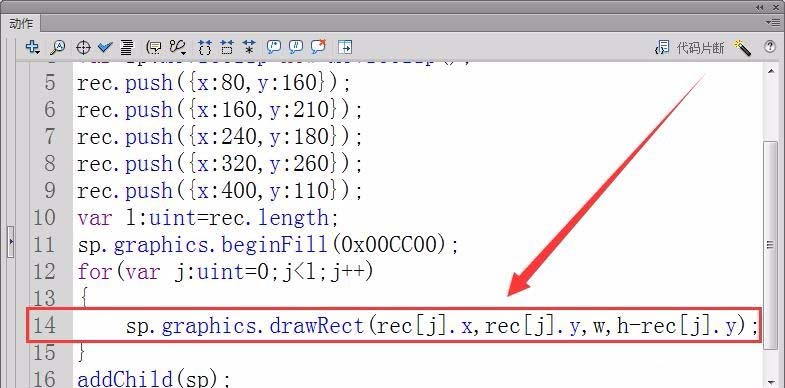This screenshot has width=785, height=388.
Task: Click the Auto format lines icon
Action: point(127,48)
